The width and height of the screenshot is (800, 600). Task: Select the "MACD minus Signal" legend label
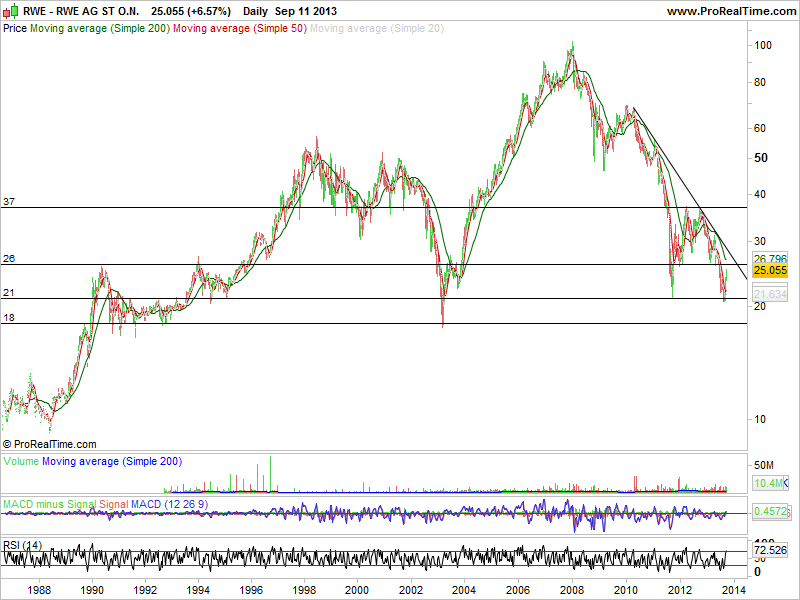point(49,505)
